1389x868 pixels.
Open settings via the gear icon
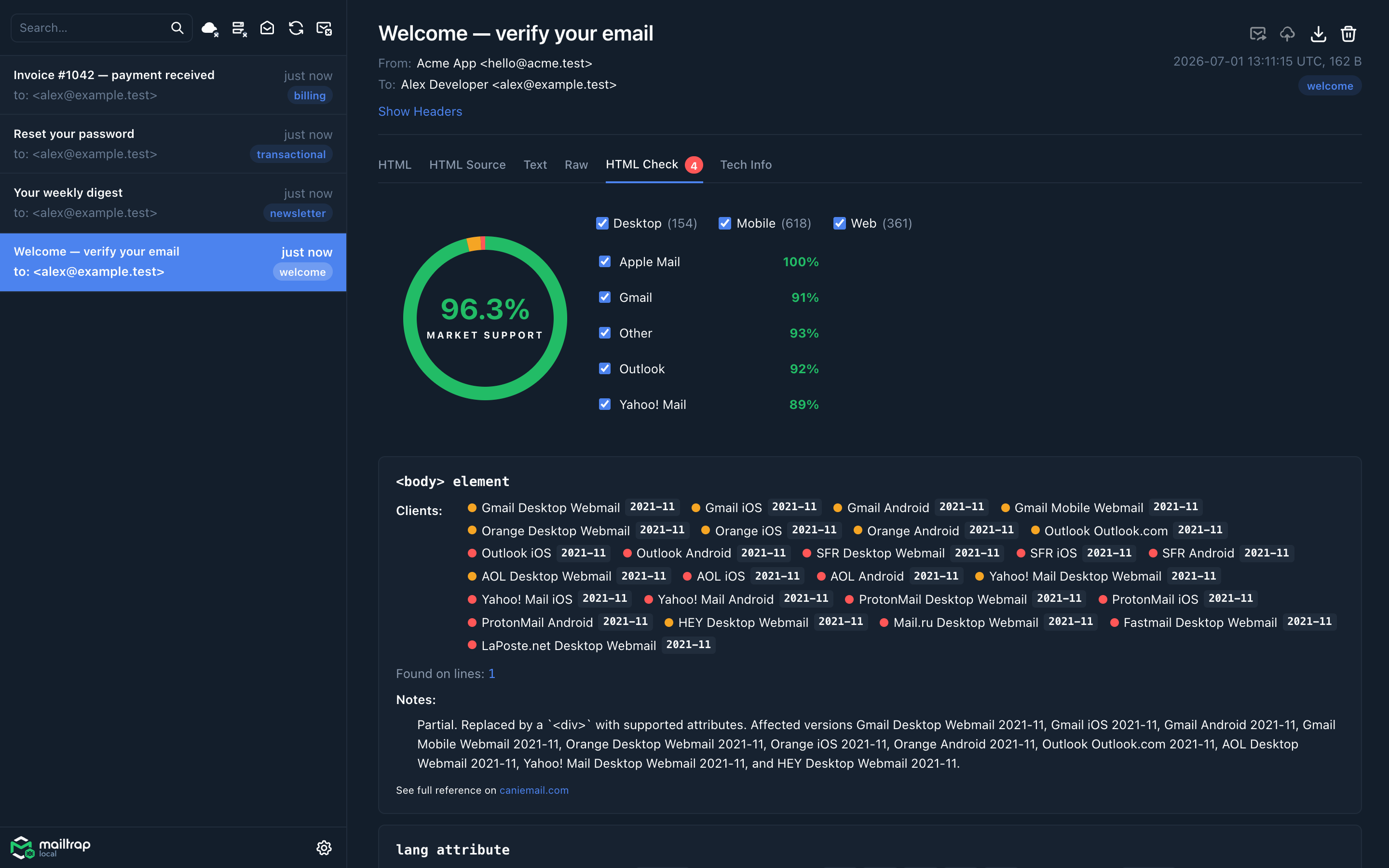point(324,847)
